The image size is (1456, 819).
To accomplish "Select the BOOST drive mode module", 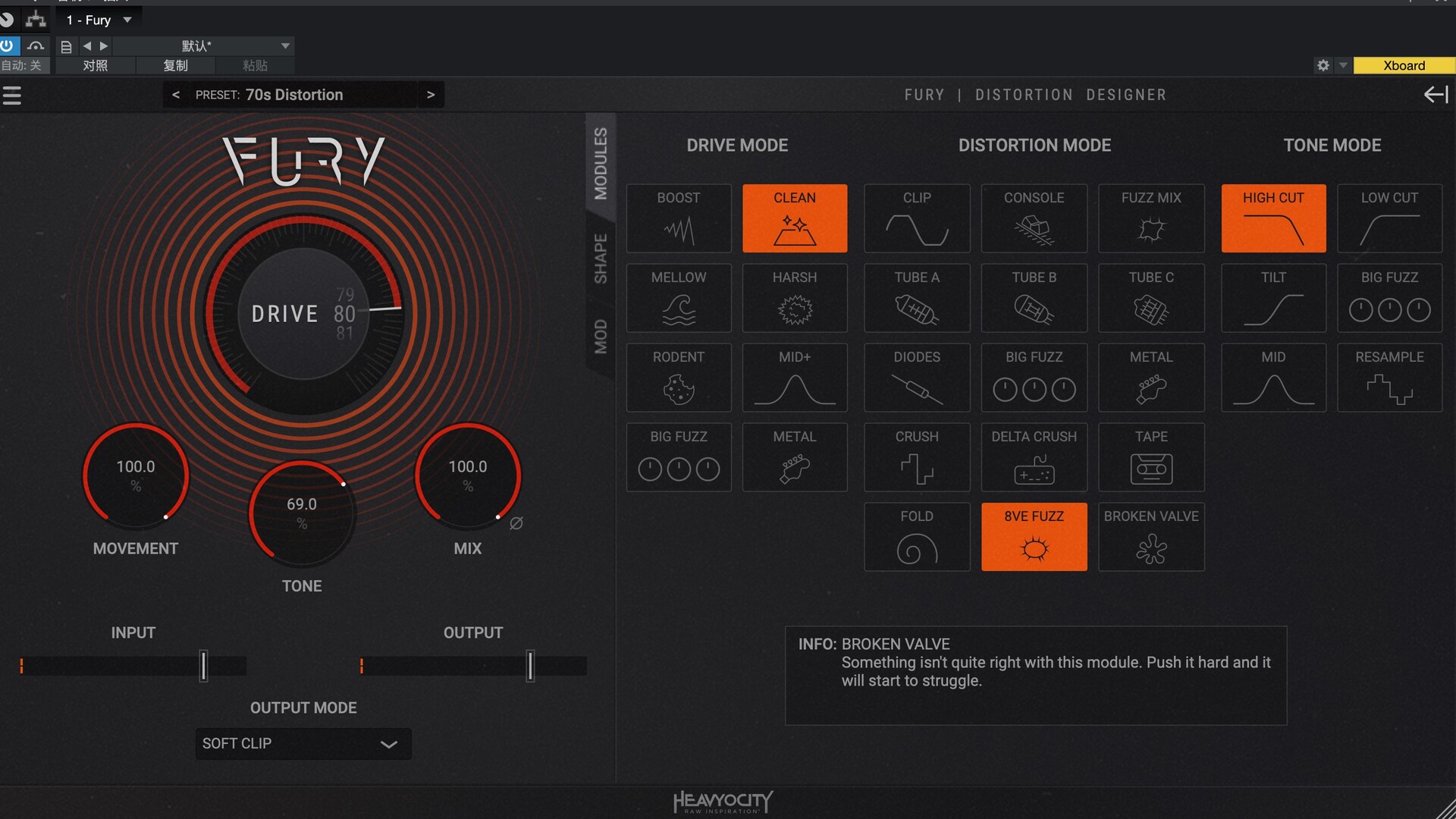I will coord(679,218).
